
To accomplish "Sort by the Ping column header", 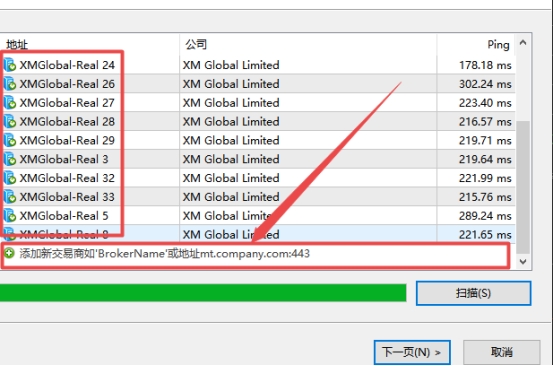I will [x=476, y=45].
